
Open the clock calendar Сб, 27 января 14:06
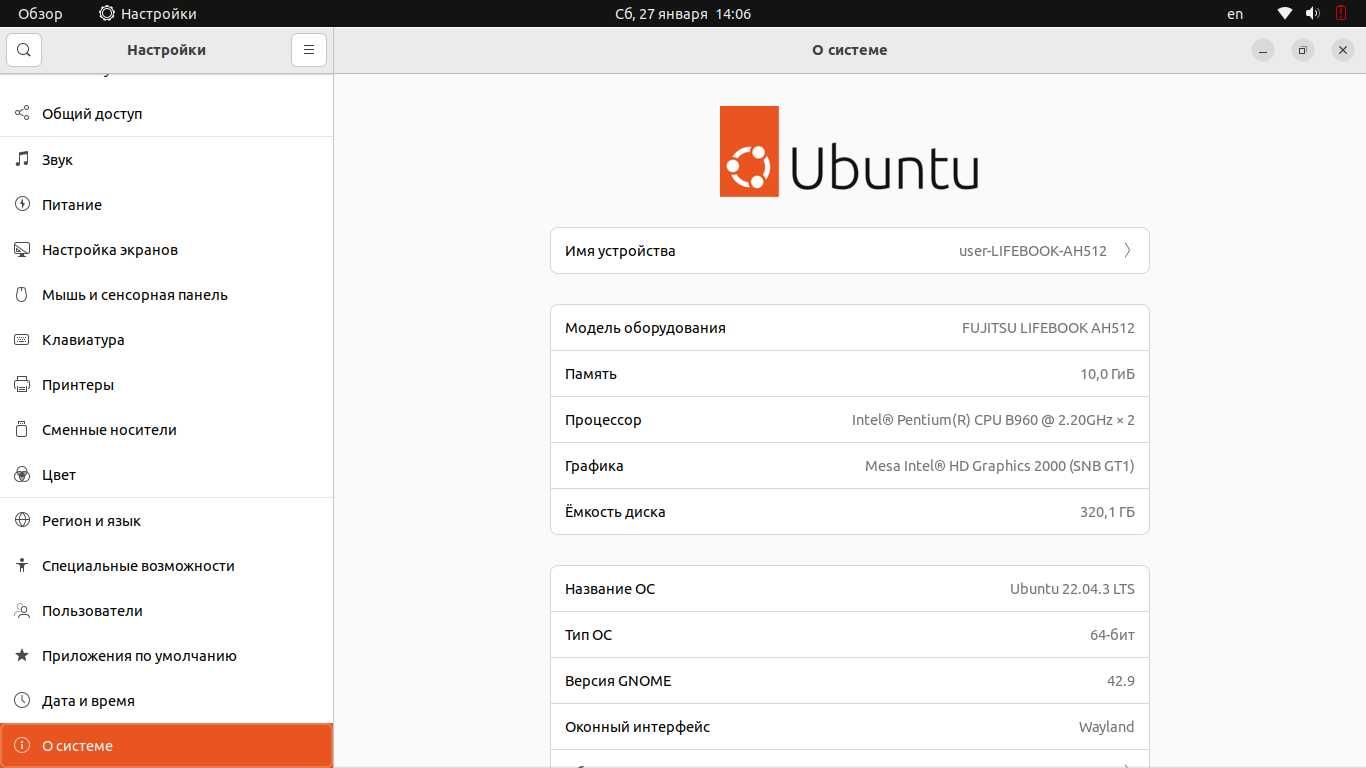683,14
